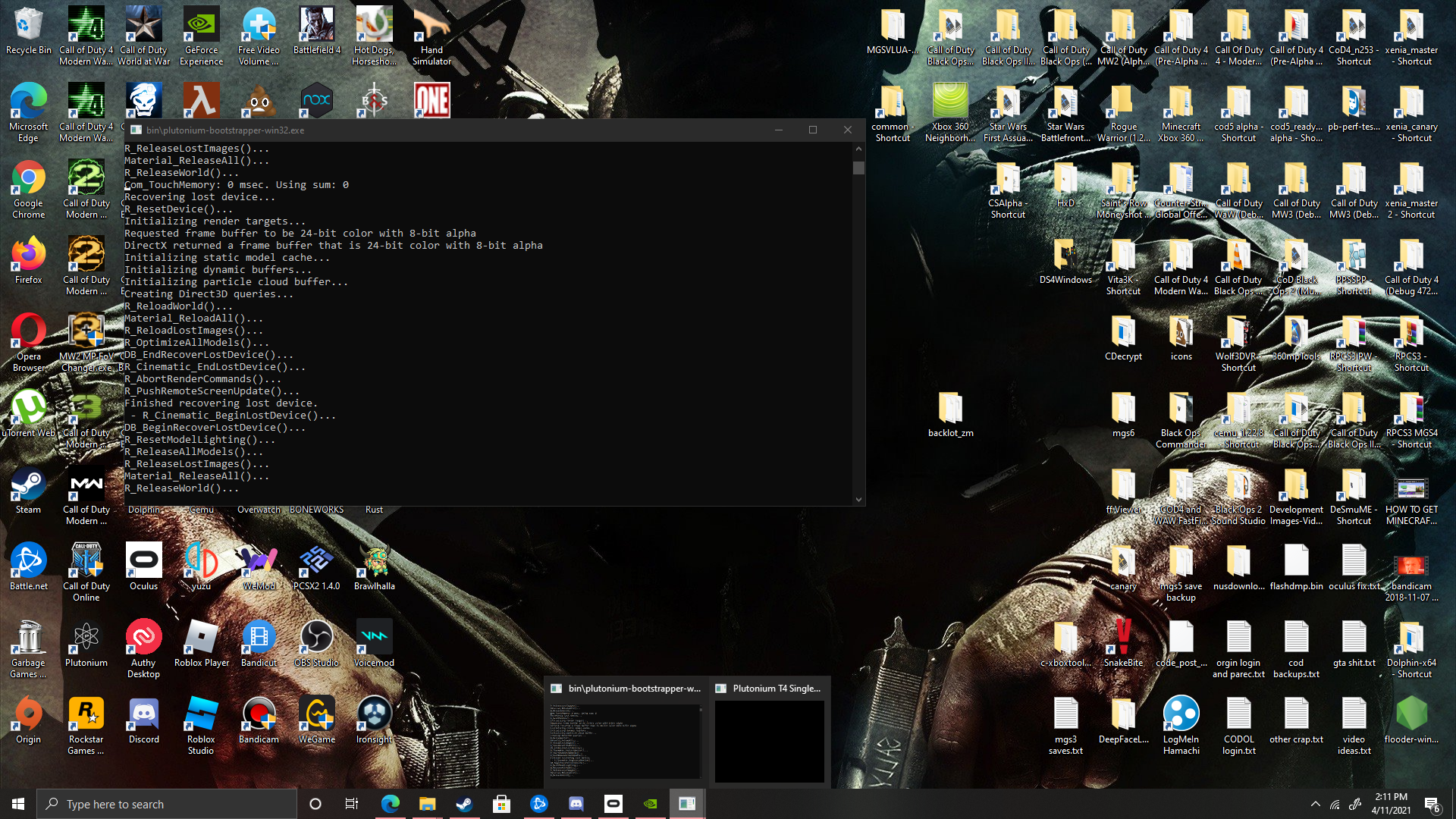Open the Battlefield 4 desktop shortcut
1456x819 pixels.
[316, 32]
